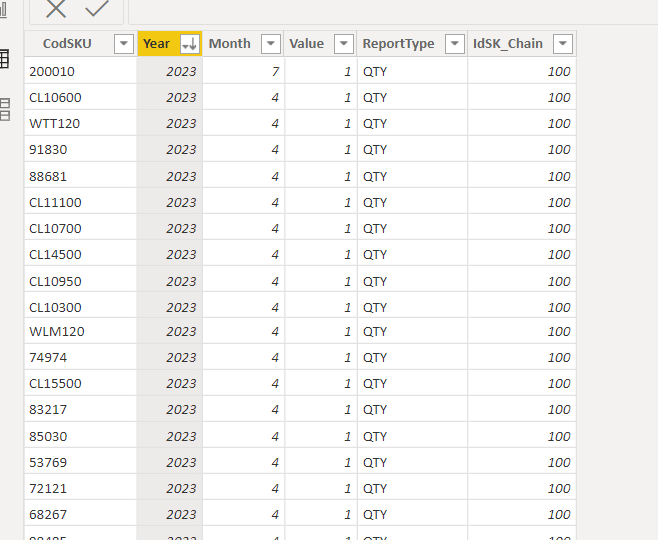Open Value column filter dropdown
Viewport: 658px width, 540px height.
pos(344,44)
